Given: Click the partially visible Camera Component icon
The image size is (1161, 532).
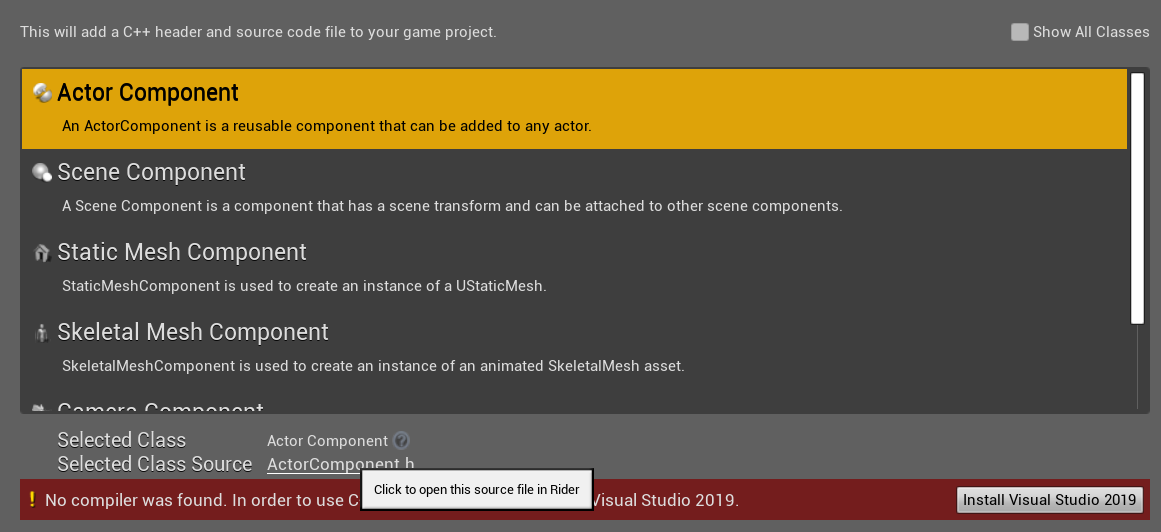Looking at the screenshot, I should [x=40, y=408].
